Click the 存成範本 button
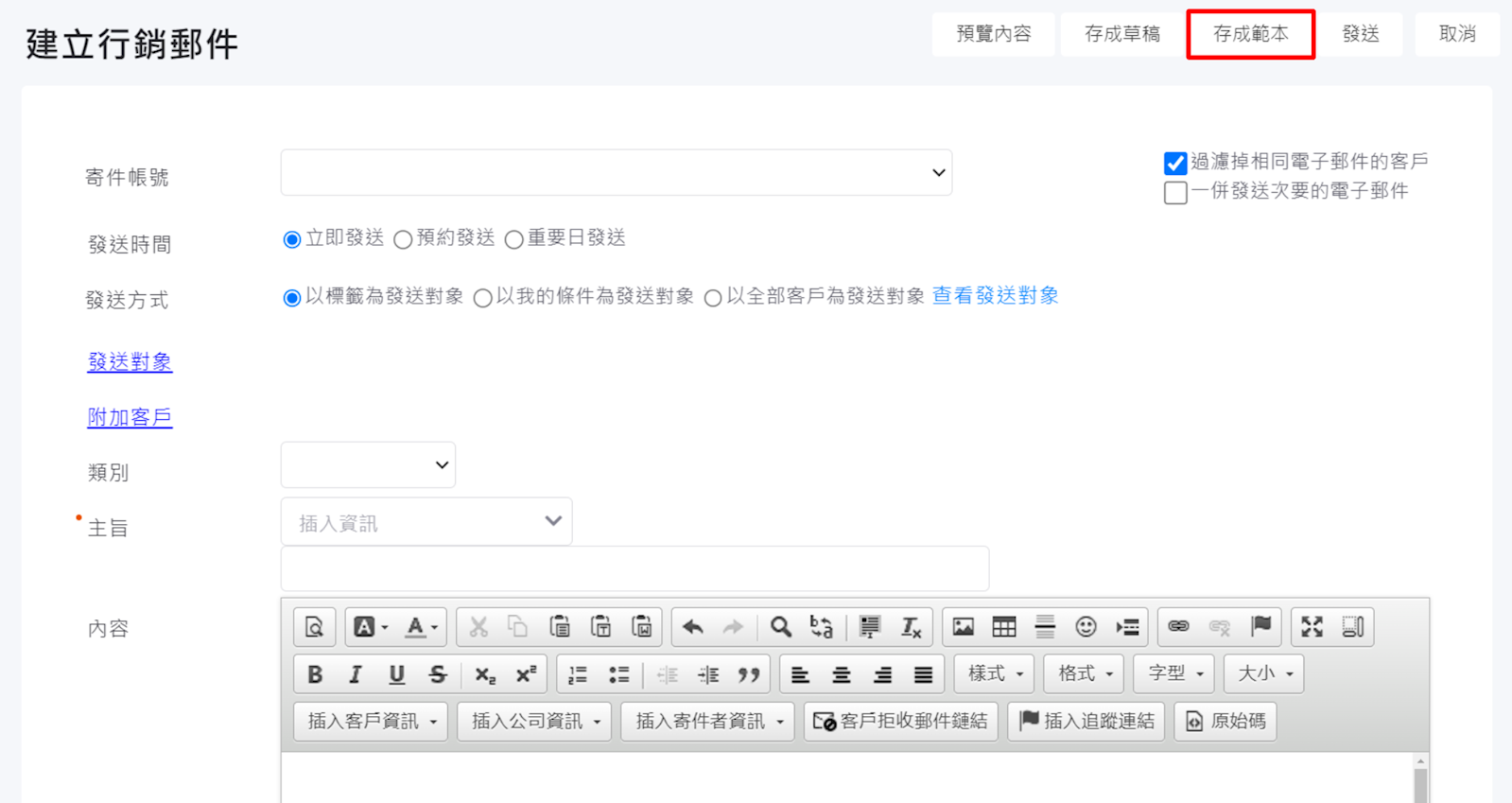This screenshot has width=1512, height=803. tap(1250, 35)
